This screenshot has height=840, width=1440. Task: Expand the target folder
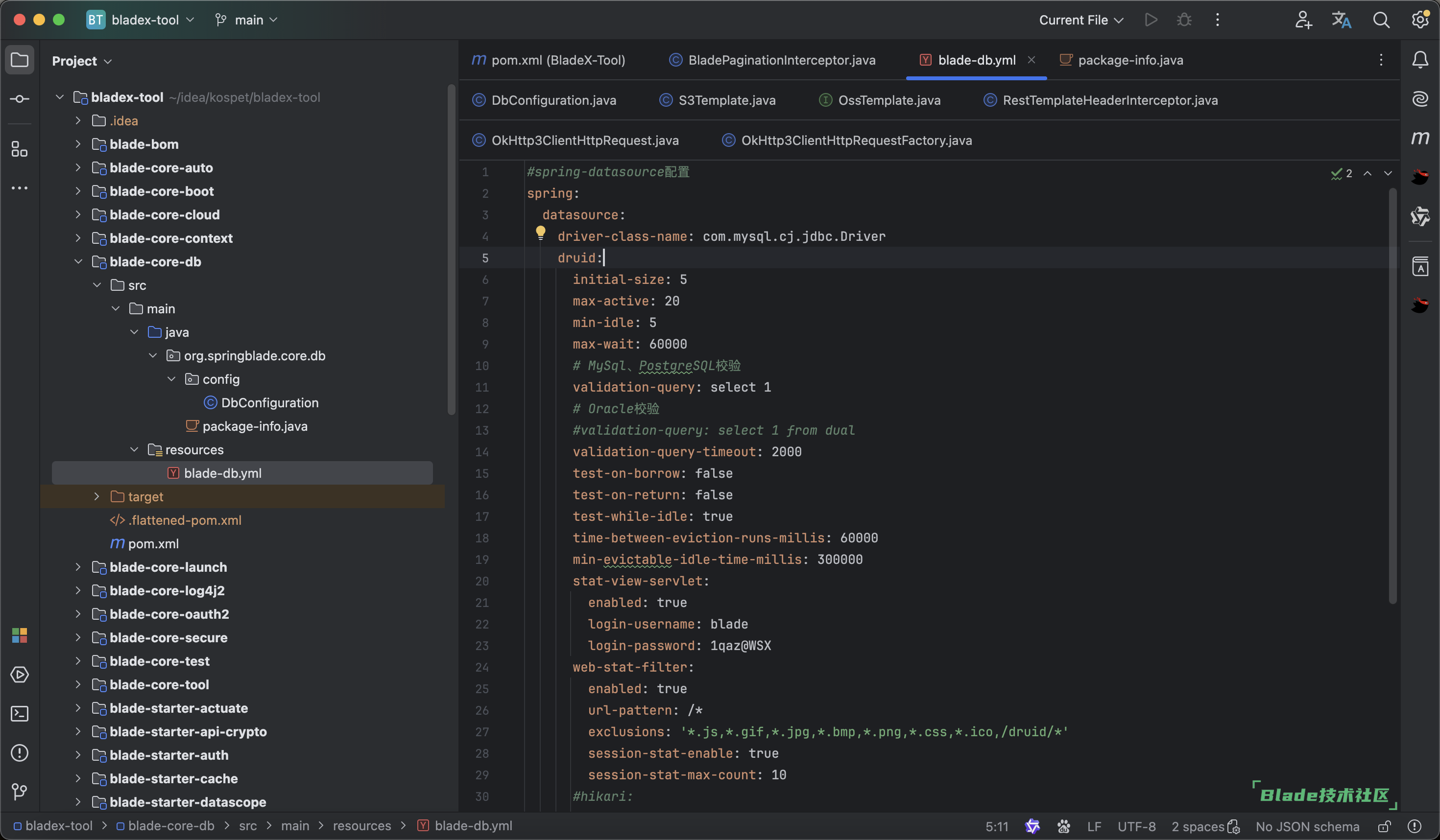[96, 497]
